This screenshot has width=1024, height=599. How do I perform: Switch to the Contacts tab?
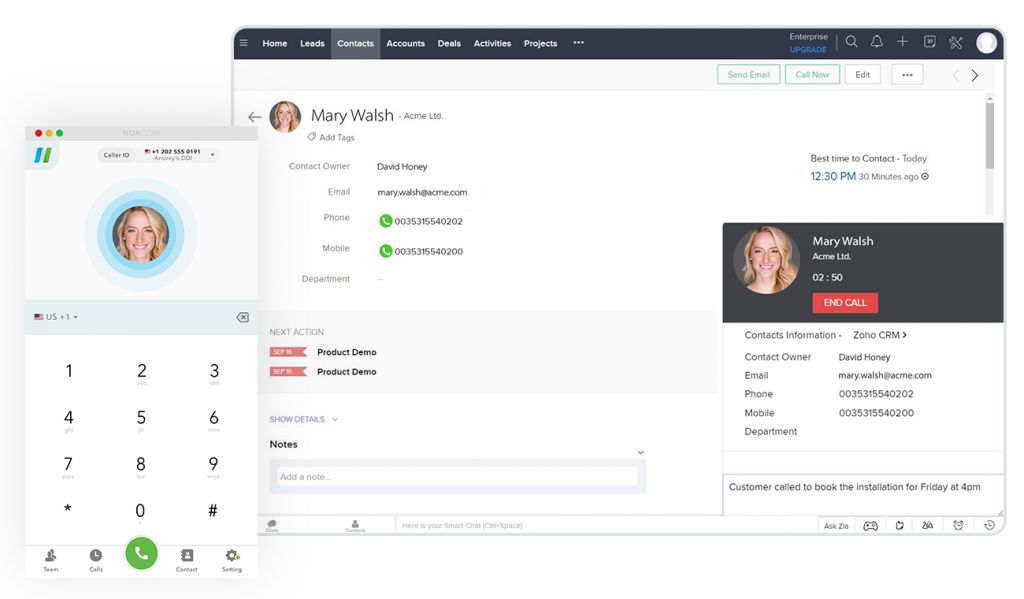355,43
